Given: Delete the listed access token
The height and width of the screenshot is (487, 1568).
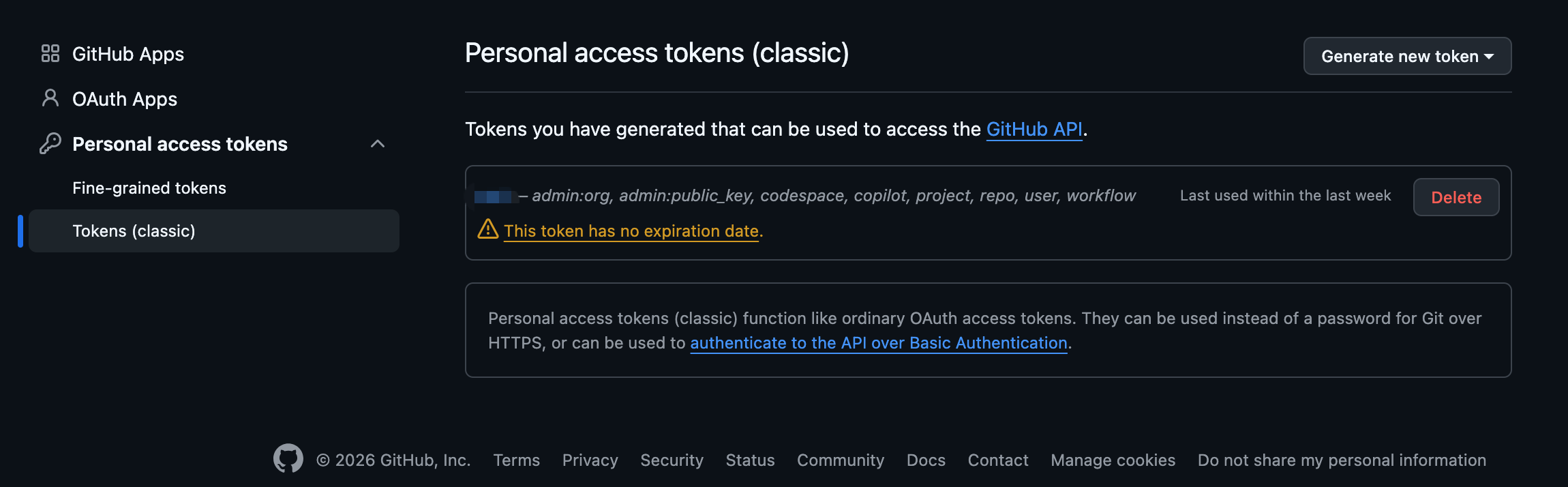Looking at the screenshot, I should 1456,197.
